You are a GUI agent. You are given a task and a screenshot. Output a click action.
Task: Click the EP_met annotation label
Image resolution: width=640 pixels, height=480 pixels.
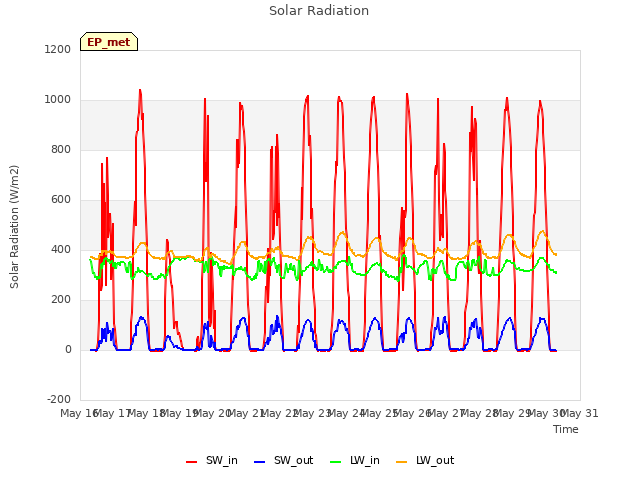pyautogui.click(x=109, y=42)
